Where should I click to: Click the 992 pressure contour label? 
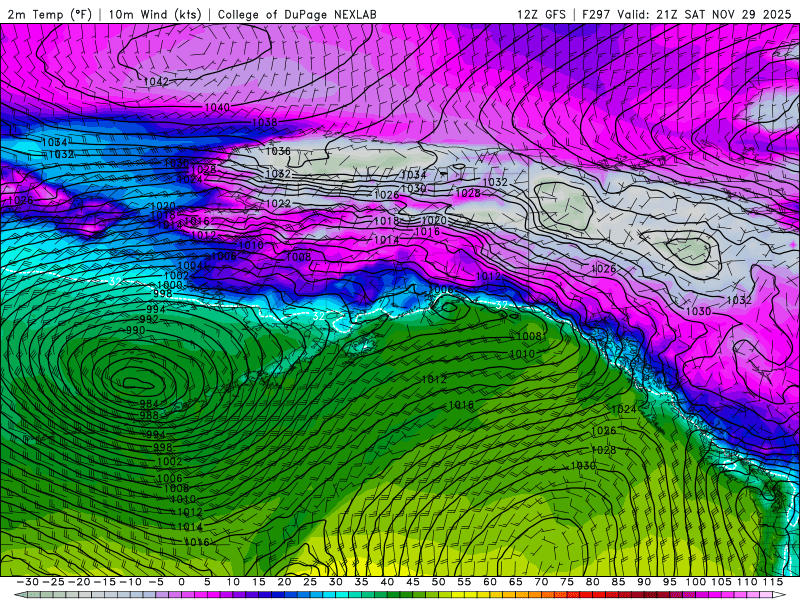[x=149, y=319]
